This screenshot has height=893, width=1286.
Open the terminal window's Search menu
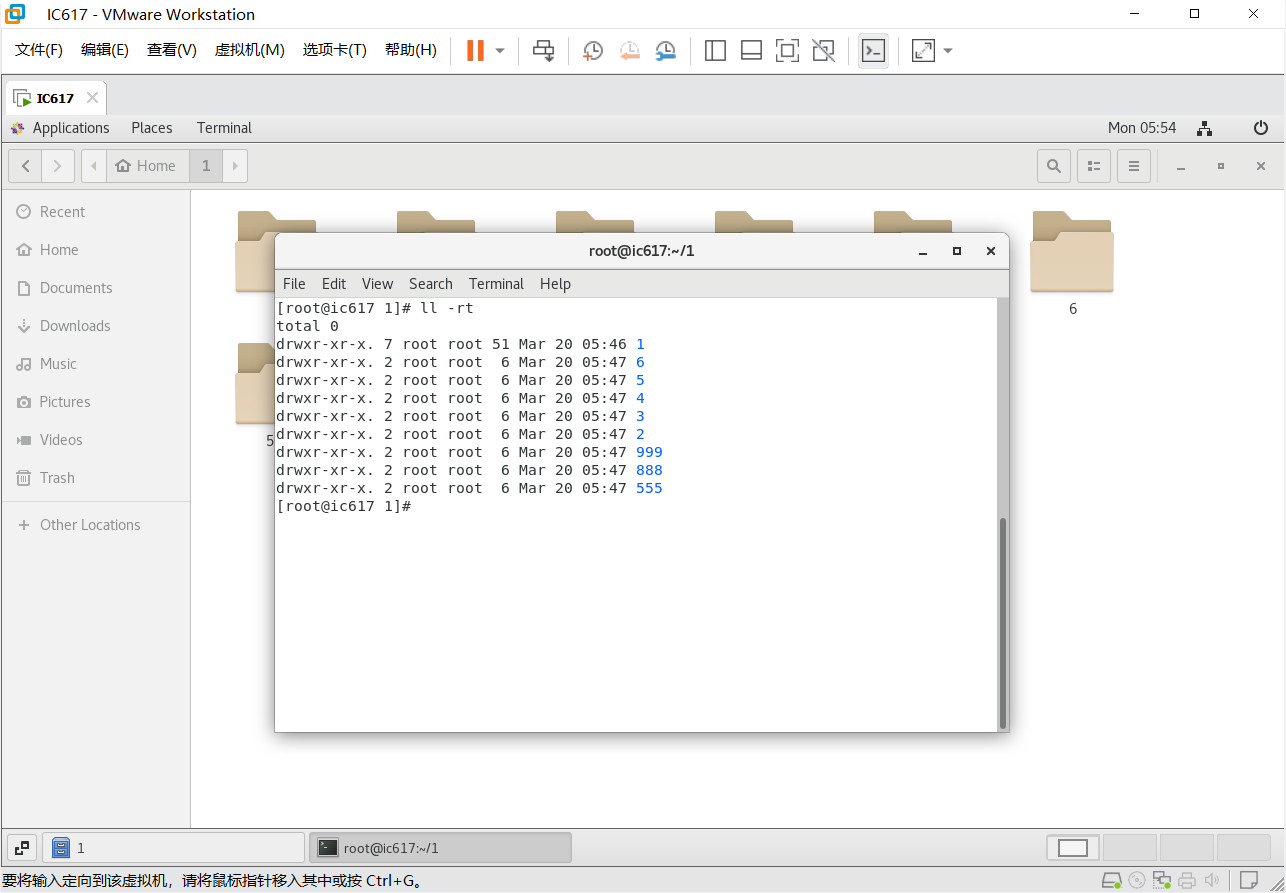[x=431, y=284]
